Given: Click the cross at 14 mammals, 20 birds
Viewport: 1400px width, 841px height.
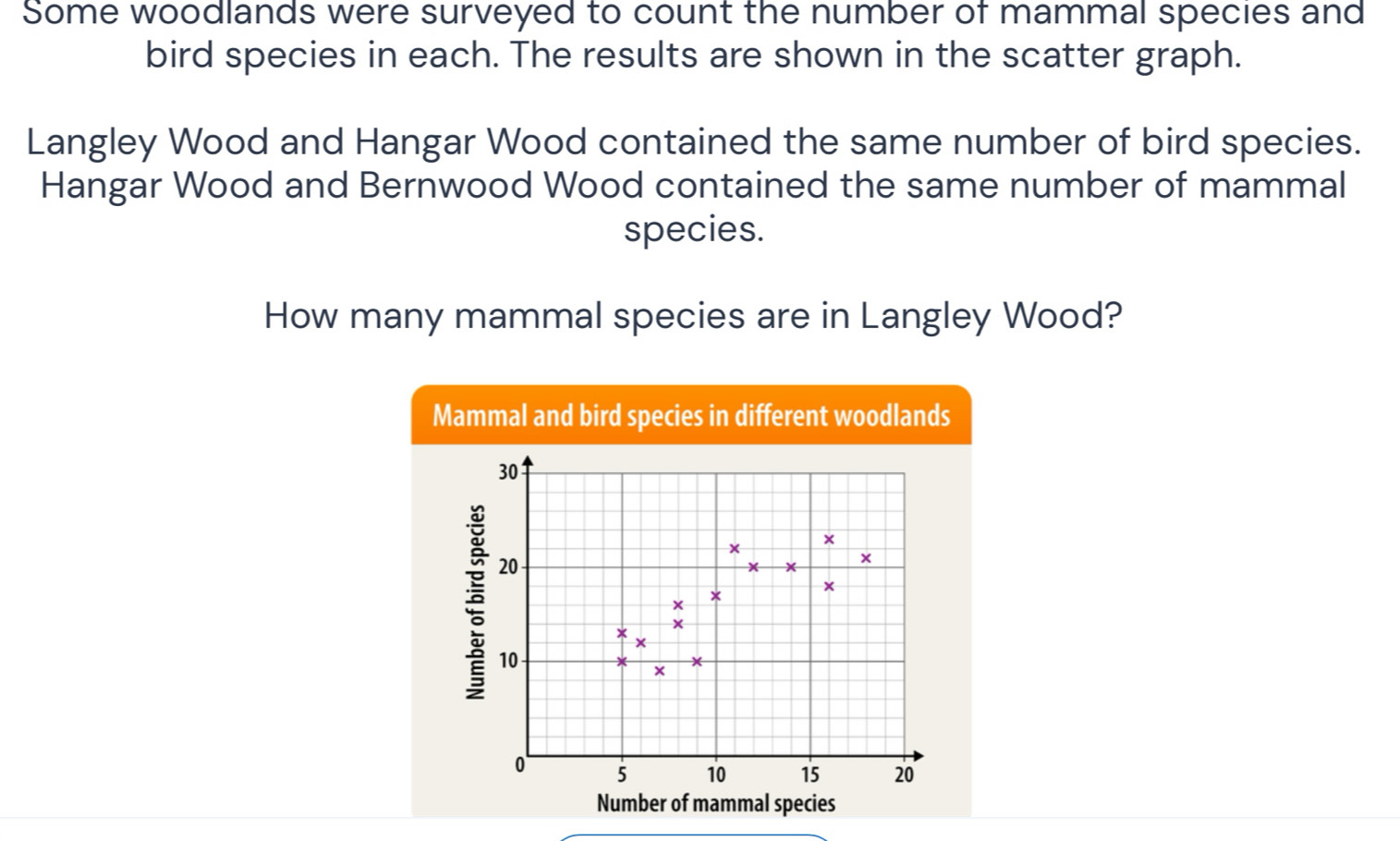Looking at the screenshot, I should 790,567.
